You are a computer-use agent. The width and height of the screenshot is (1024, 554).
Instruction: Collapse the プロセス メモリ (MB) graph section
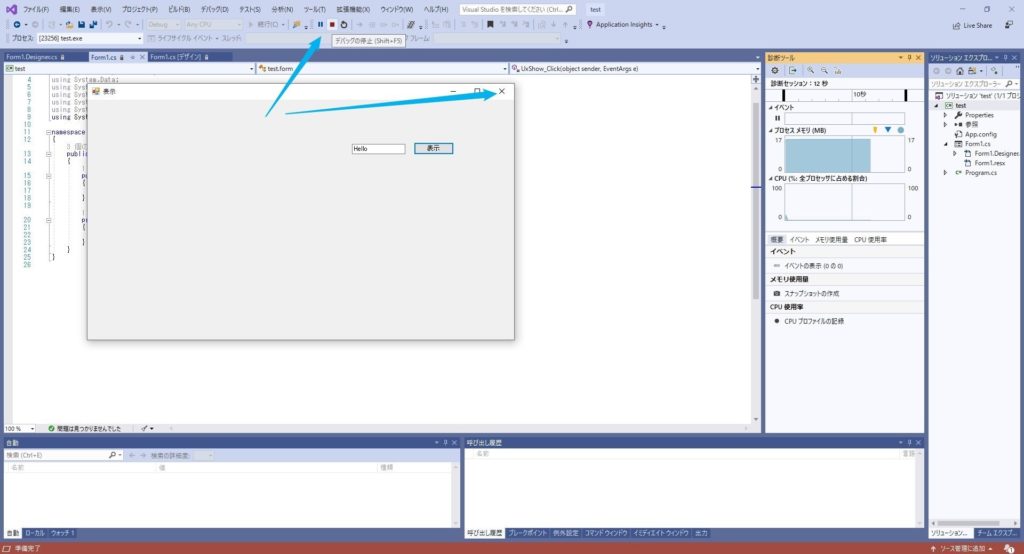click(771, 131)
